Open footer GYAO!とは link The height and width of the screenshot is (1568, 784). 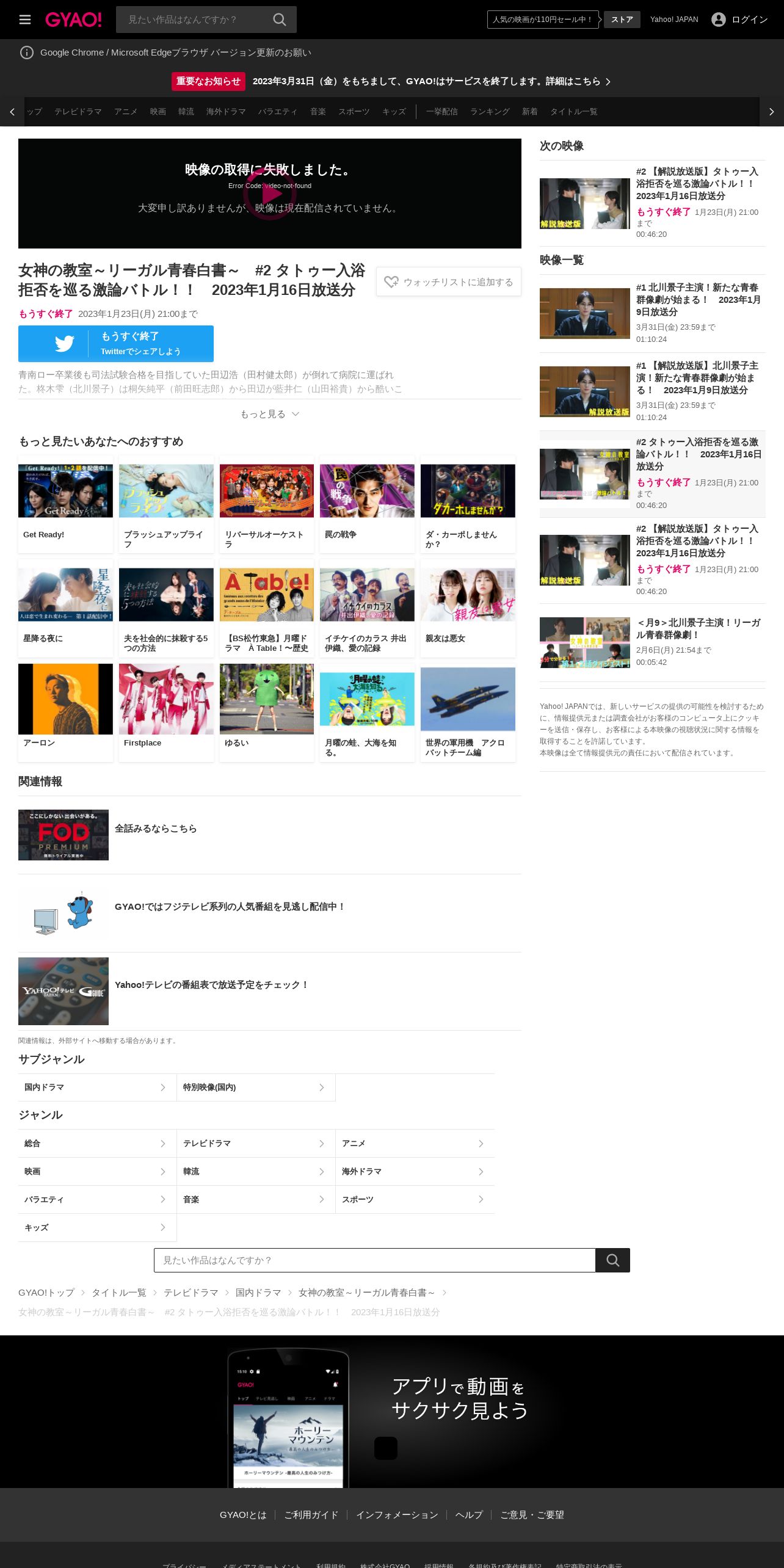pos(243,1515)
